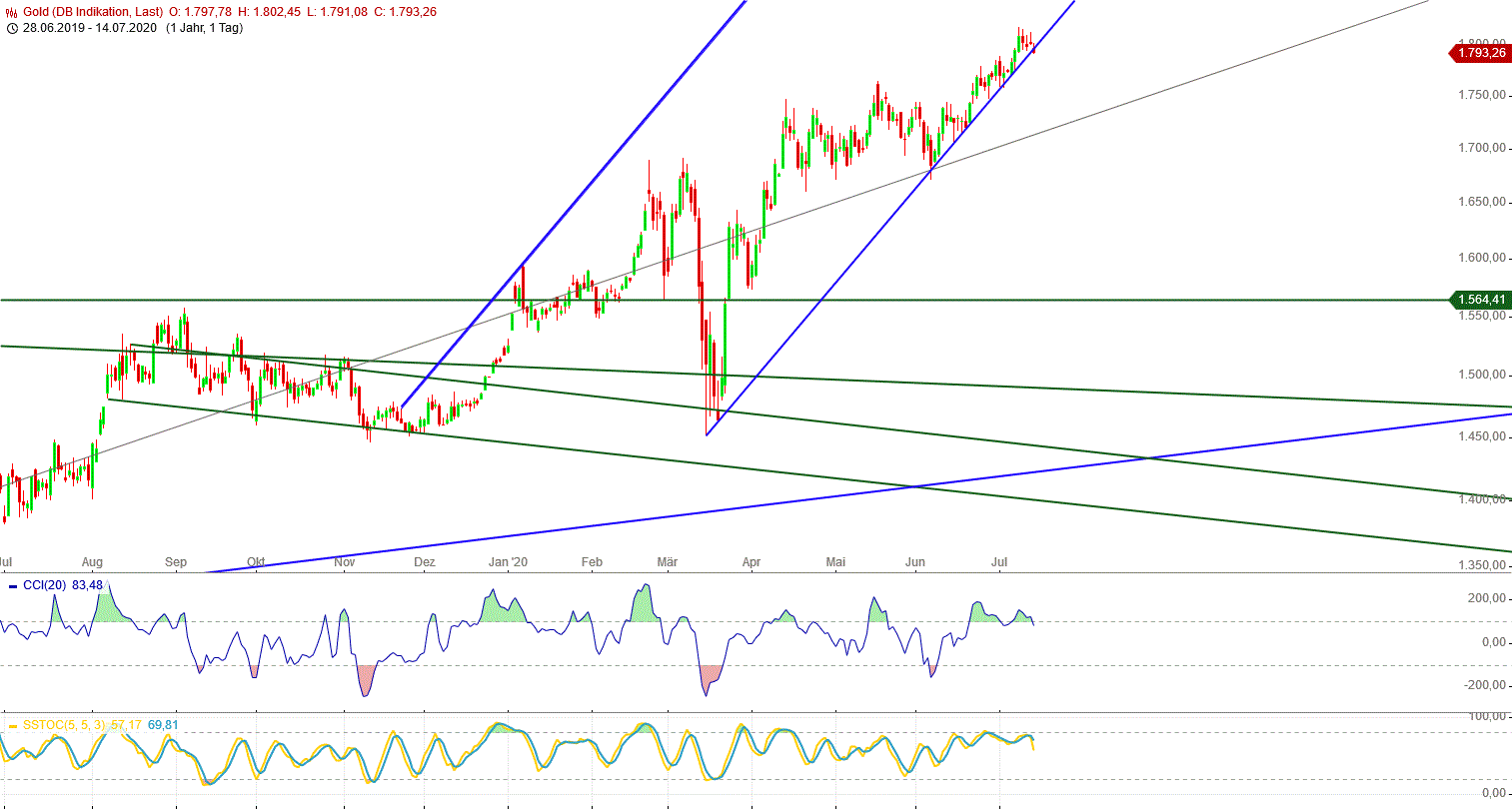Click the CCI value "83,48"
Viewport: 1512px width, 809px height.
[x=87, y=585]
